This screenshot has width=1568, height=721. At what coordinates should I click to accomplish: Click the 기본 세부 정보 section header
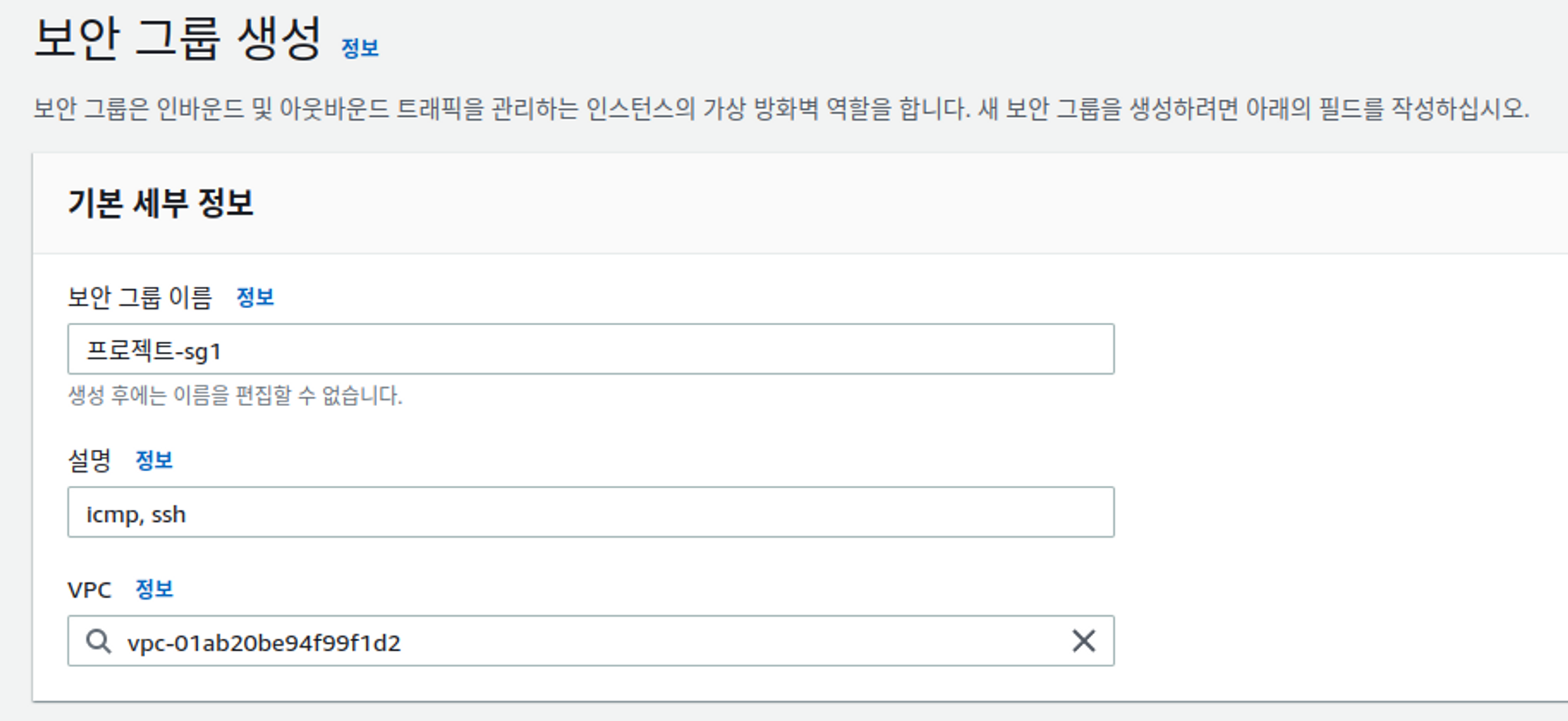161,203
